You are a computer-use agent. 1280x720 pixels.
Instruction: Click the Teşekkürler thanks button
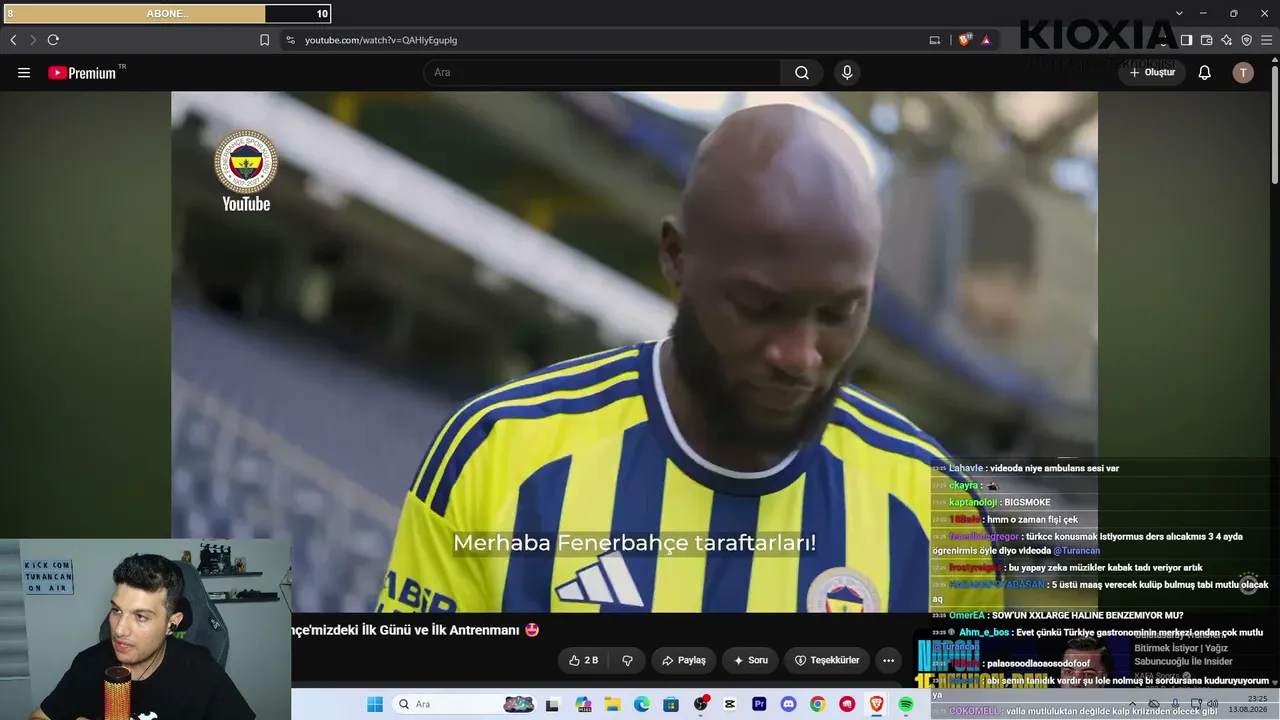(x=826, y=660)
